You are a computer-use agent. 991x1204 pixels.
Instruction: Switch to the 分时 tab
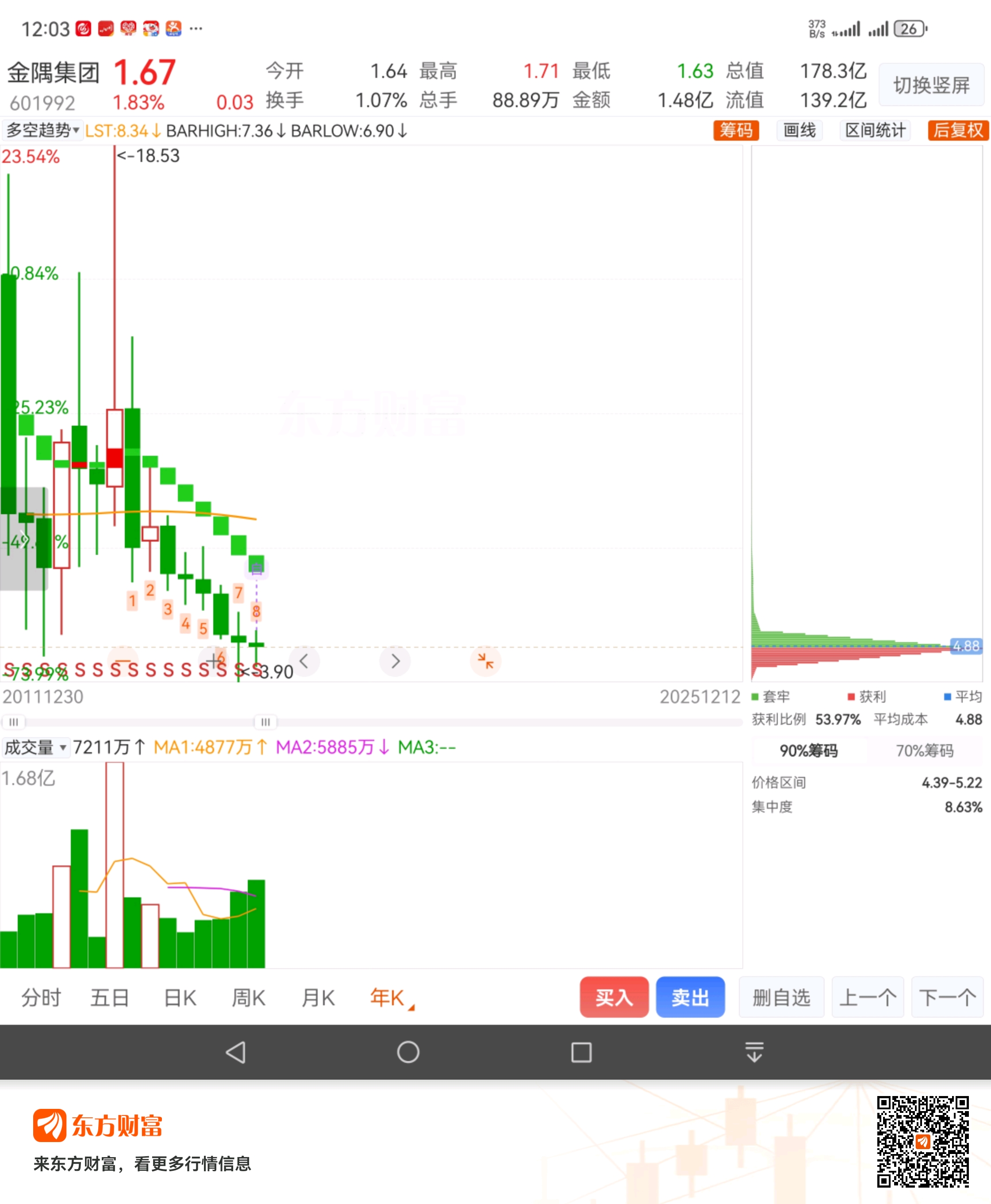tap(41, 998)
